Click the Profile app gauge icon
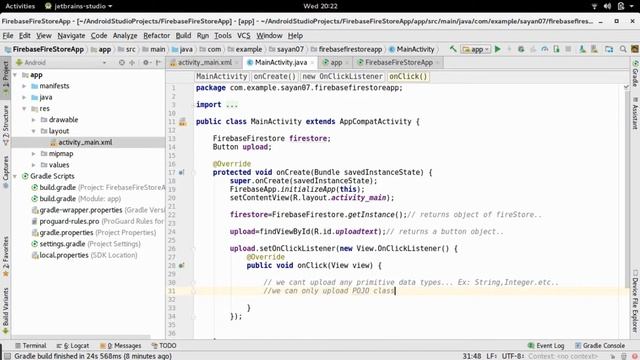640x360 pixels. [x=544, y=49]
